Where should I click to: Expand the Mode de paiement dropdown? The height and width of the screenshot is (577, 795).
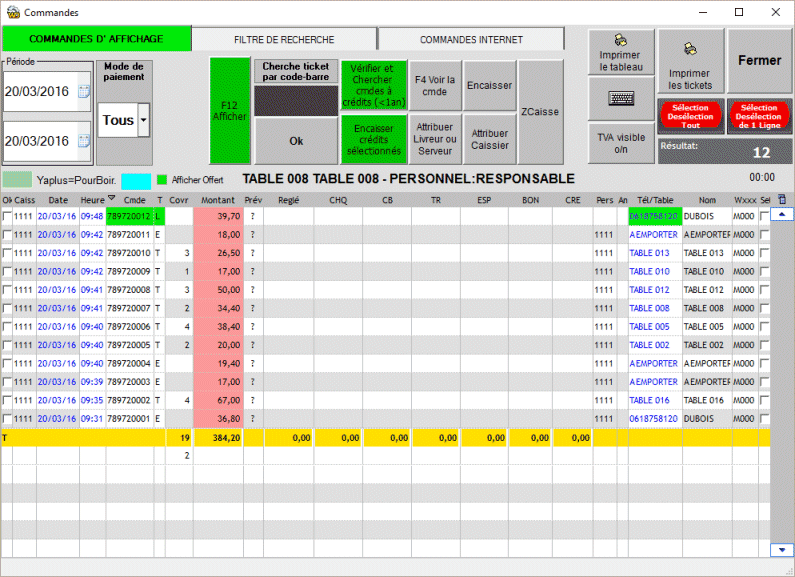point(144,121)
